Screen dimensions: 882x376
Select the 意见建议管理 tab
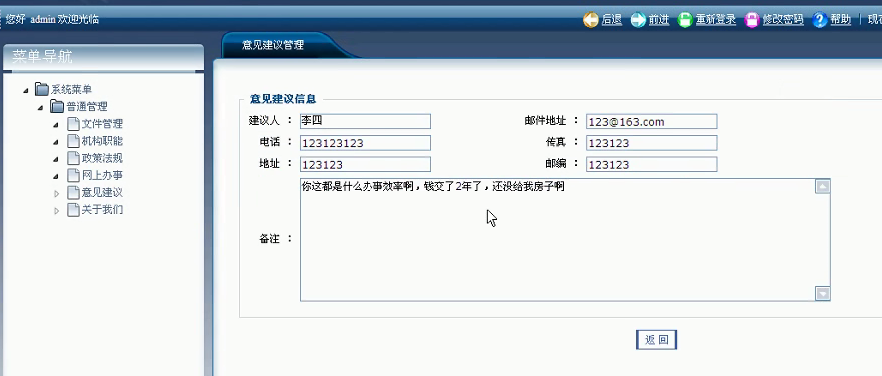[273, 45]
